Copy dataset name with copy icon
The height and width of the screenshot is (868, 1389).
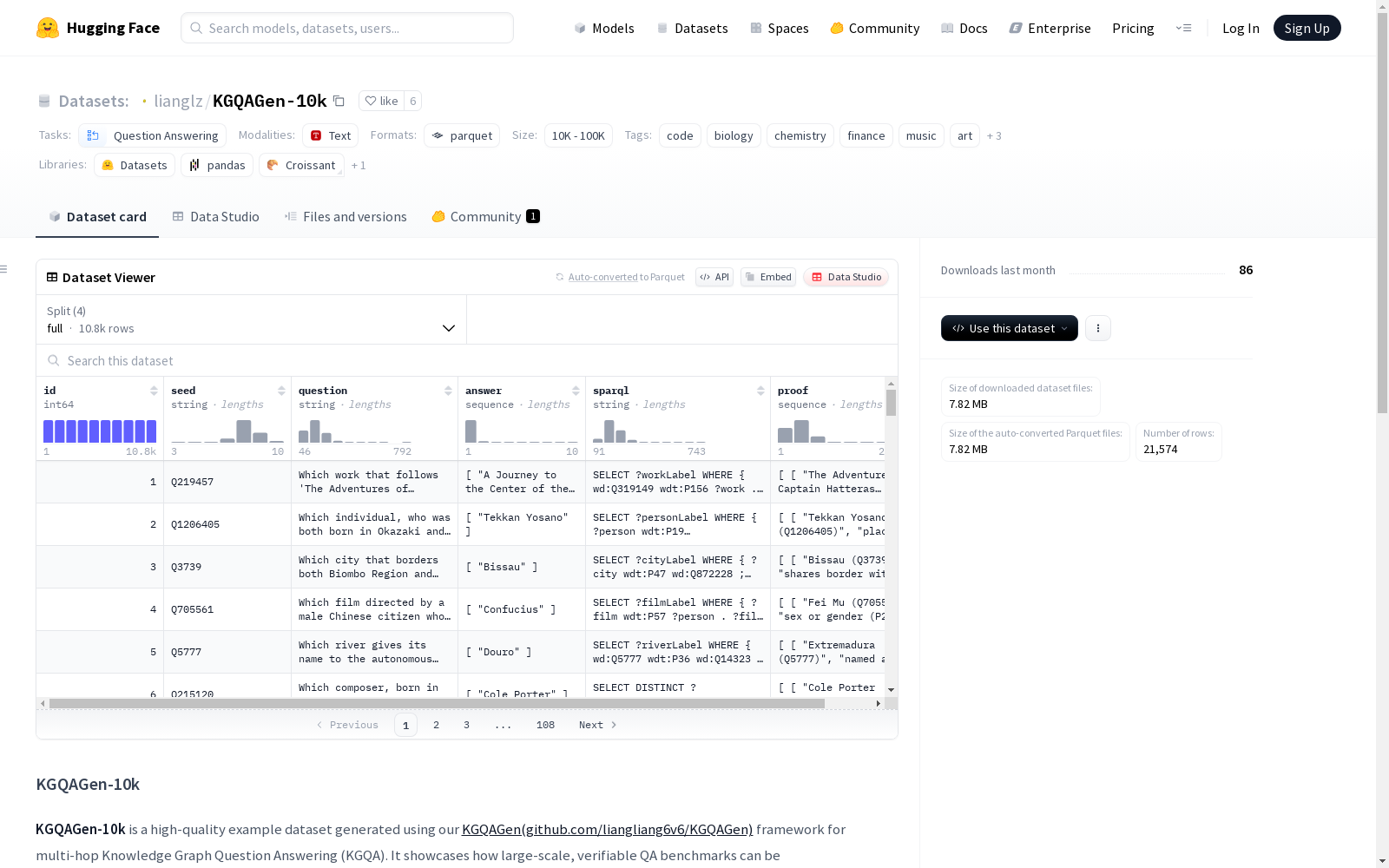pos(339,102)
